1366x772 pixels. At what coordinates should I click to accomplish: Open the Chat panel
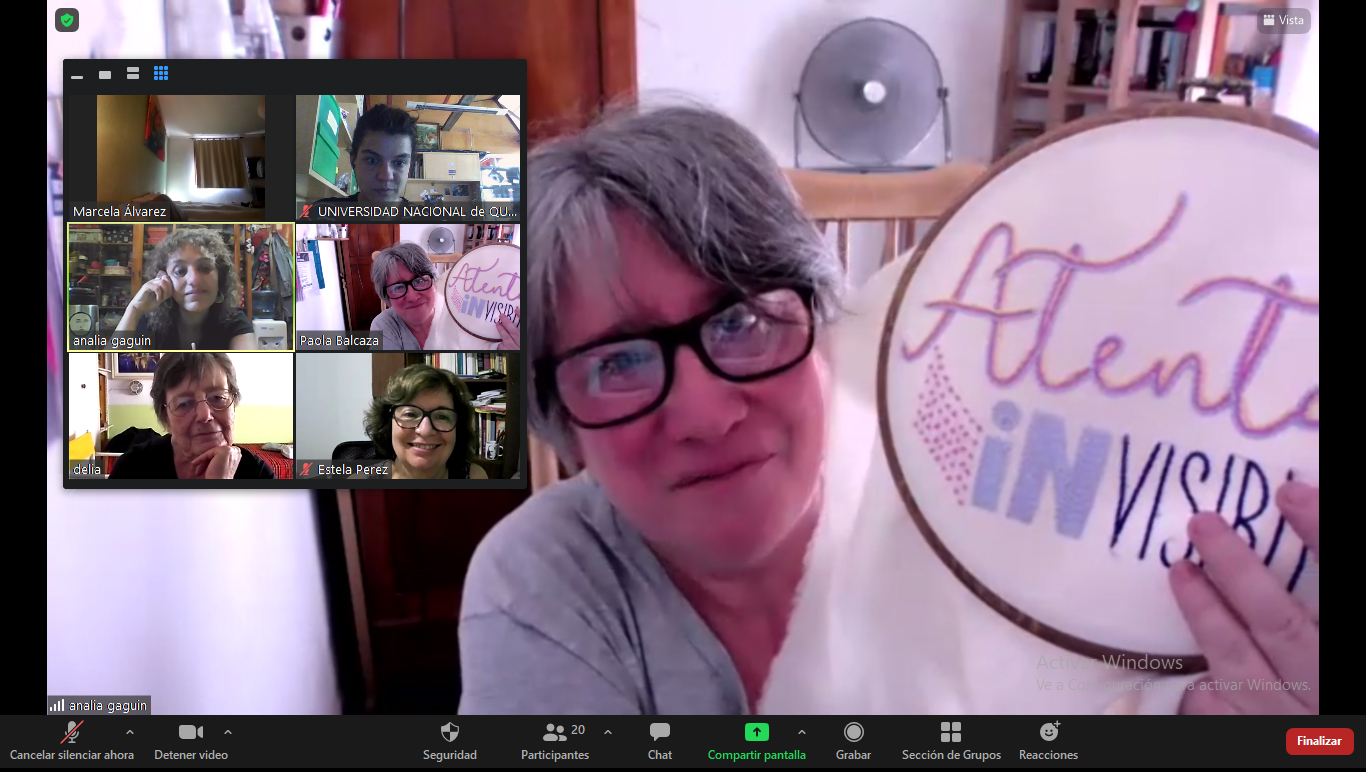[659, 740]
